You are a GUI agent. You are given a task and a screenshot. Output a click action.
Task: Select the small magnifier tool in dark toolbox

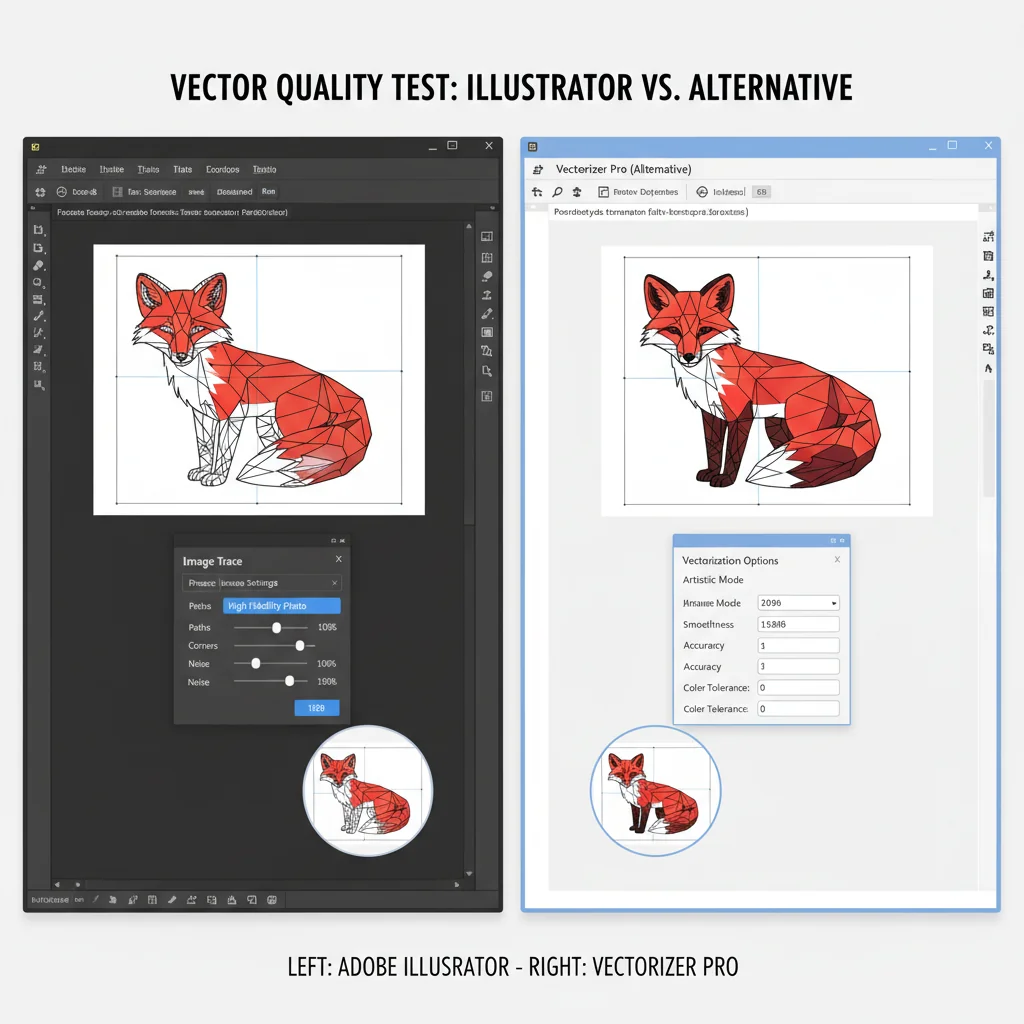click(39, 283)
